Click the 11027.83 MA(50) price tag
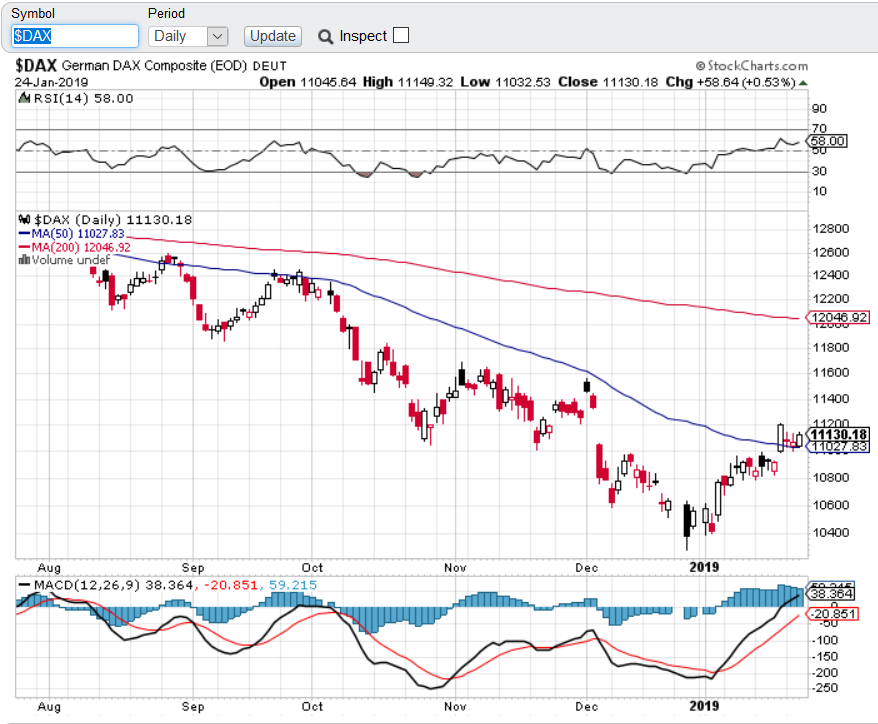 click(x=838, y=447)
